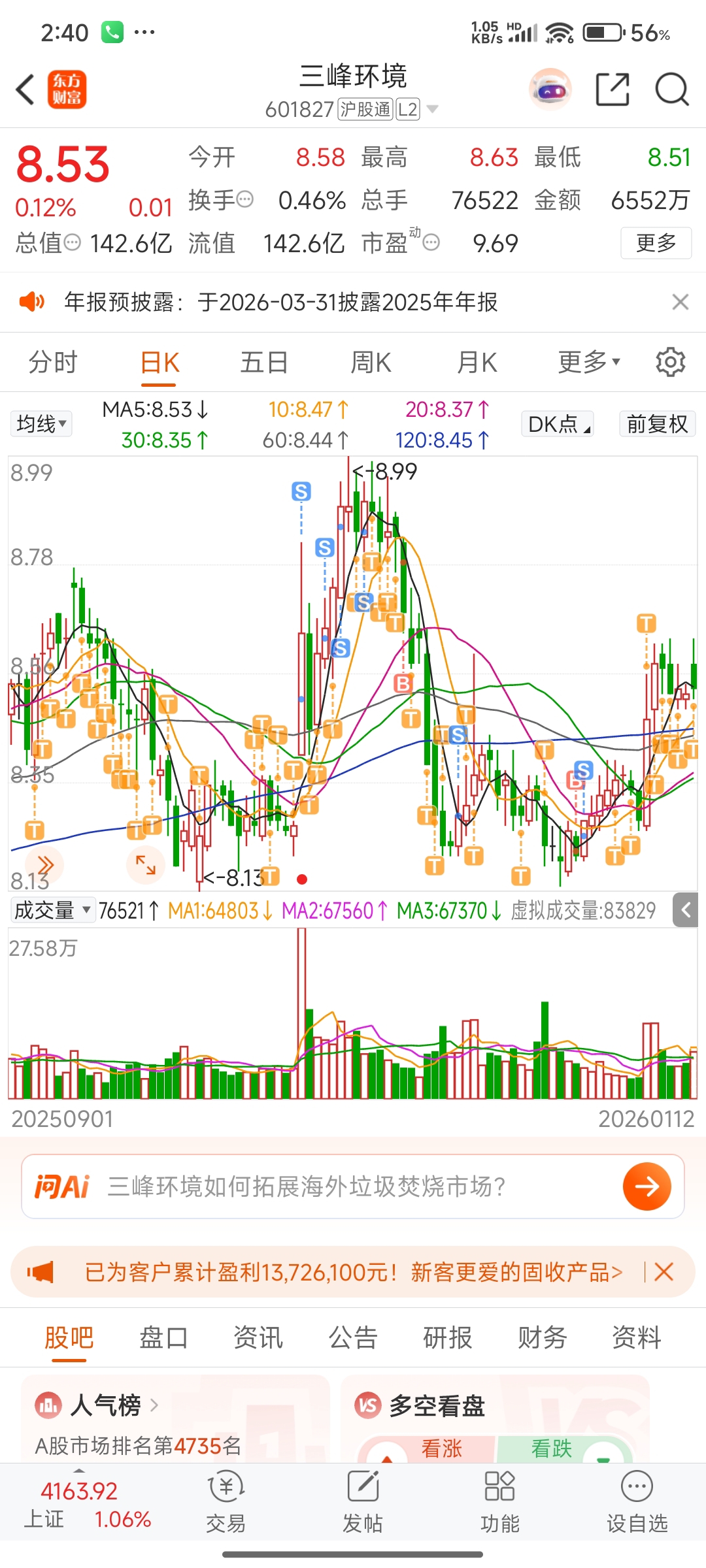This screenshot has width=706, height=1568.
Task: Open the 股吧 tab
Action: pos(69,1337)
